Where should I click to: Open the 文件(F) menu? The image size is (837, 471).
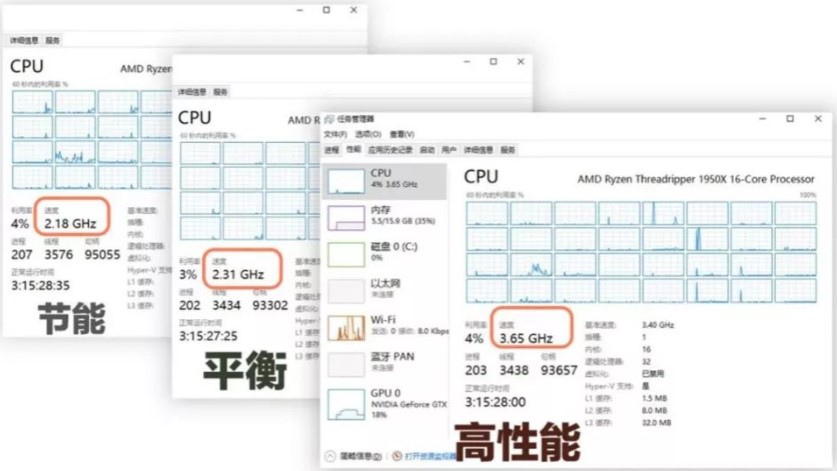pos(335,134)
